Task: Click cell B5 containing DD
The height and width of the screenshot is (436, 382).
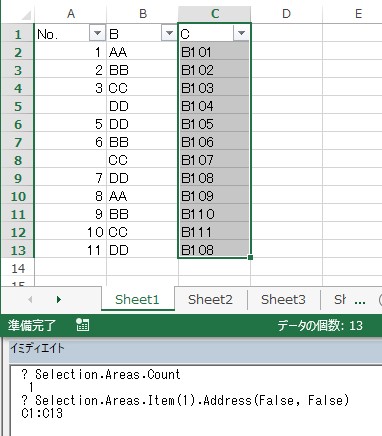Action: click(142, 105)
